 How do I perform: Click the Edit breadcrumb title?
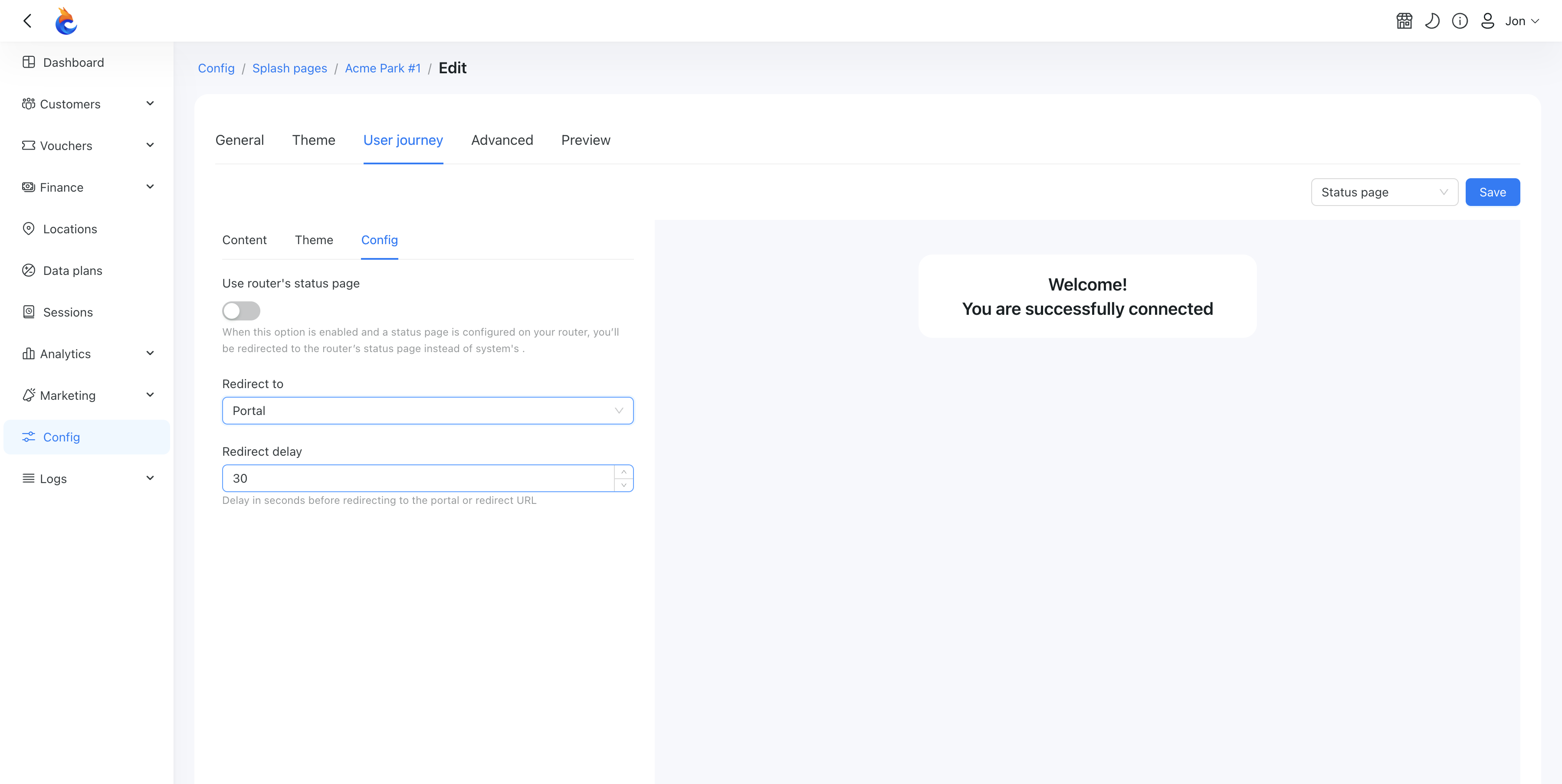pos(453,68)
